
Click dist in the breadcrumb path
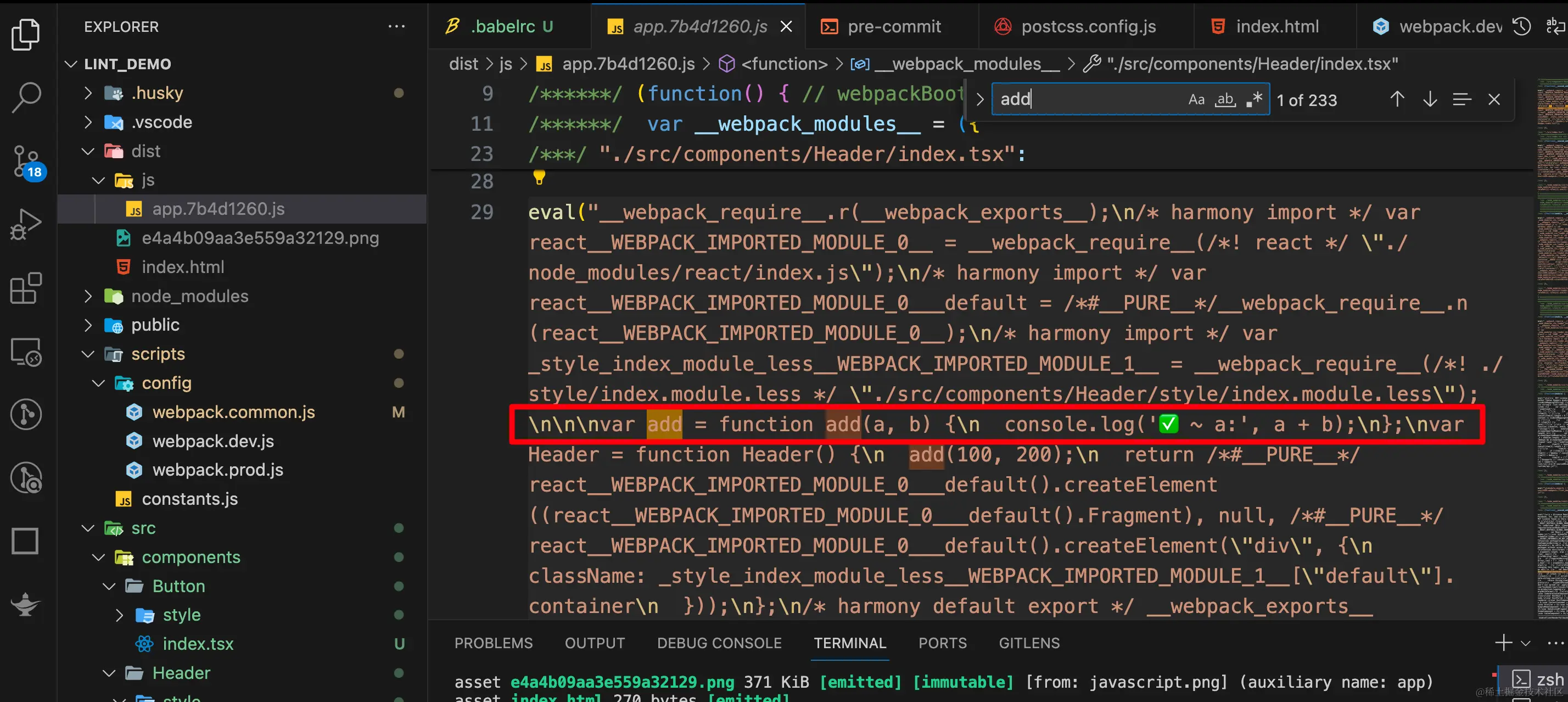pos(463,64)
